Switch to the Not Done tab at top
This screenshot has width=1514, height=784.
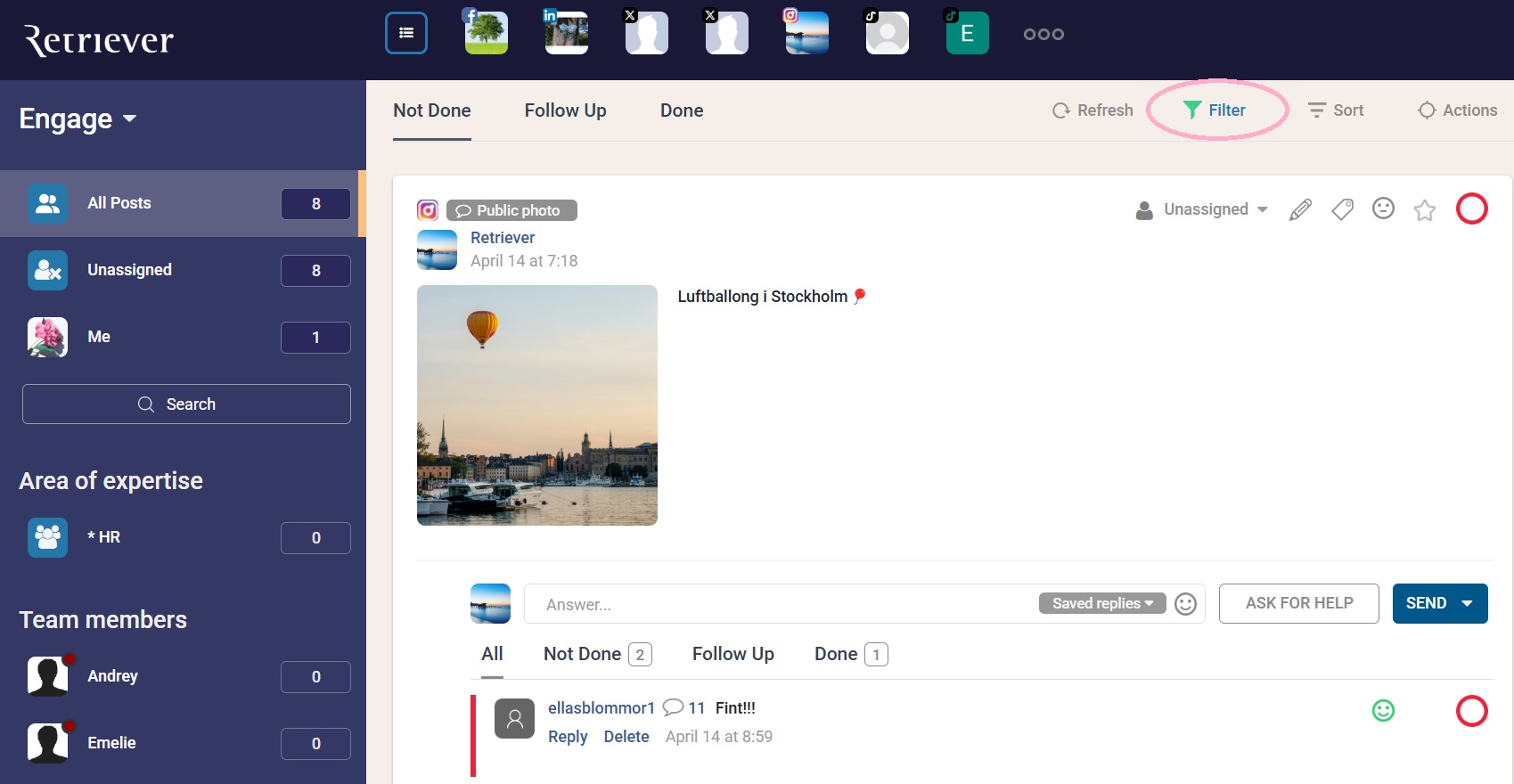click(x=432, y=110)
